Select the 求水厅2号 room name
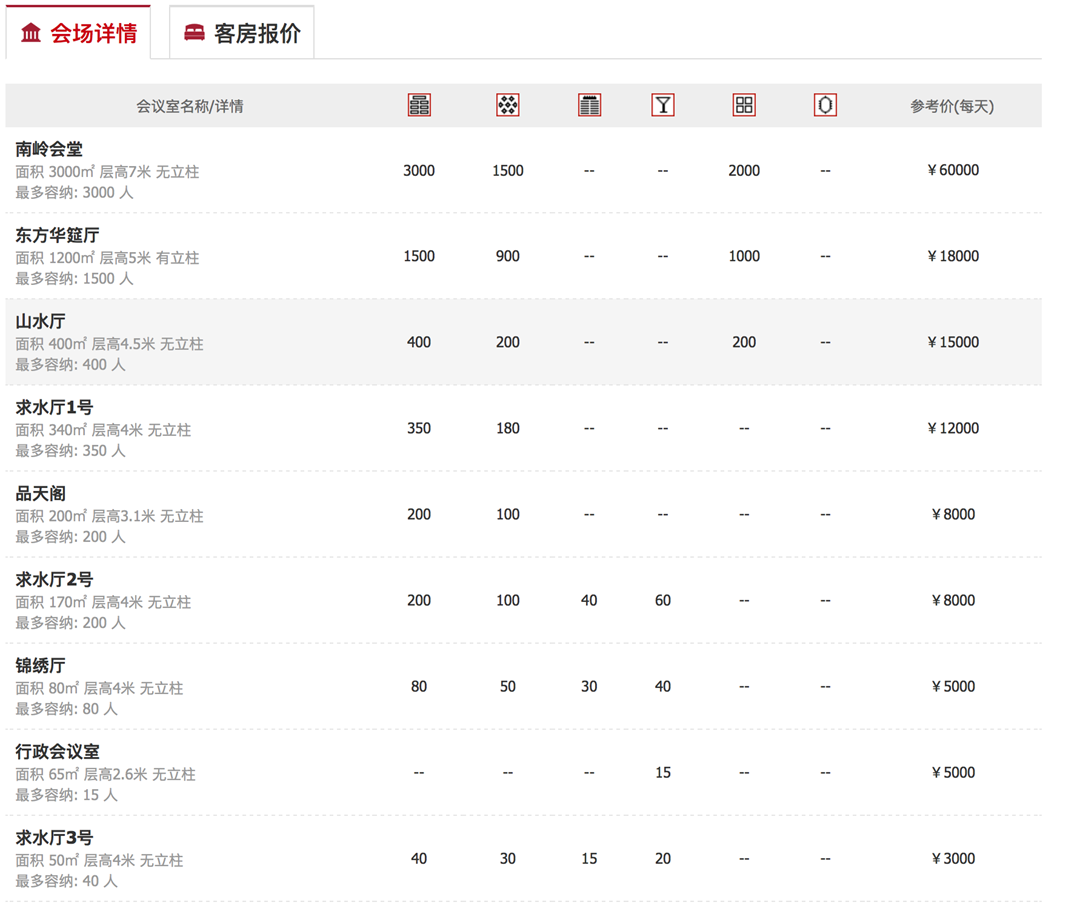 tap(54, 579)
